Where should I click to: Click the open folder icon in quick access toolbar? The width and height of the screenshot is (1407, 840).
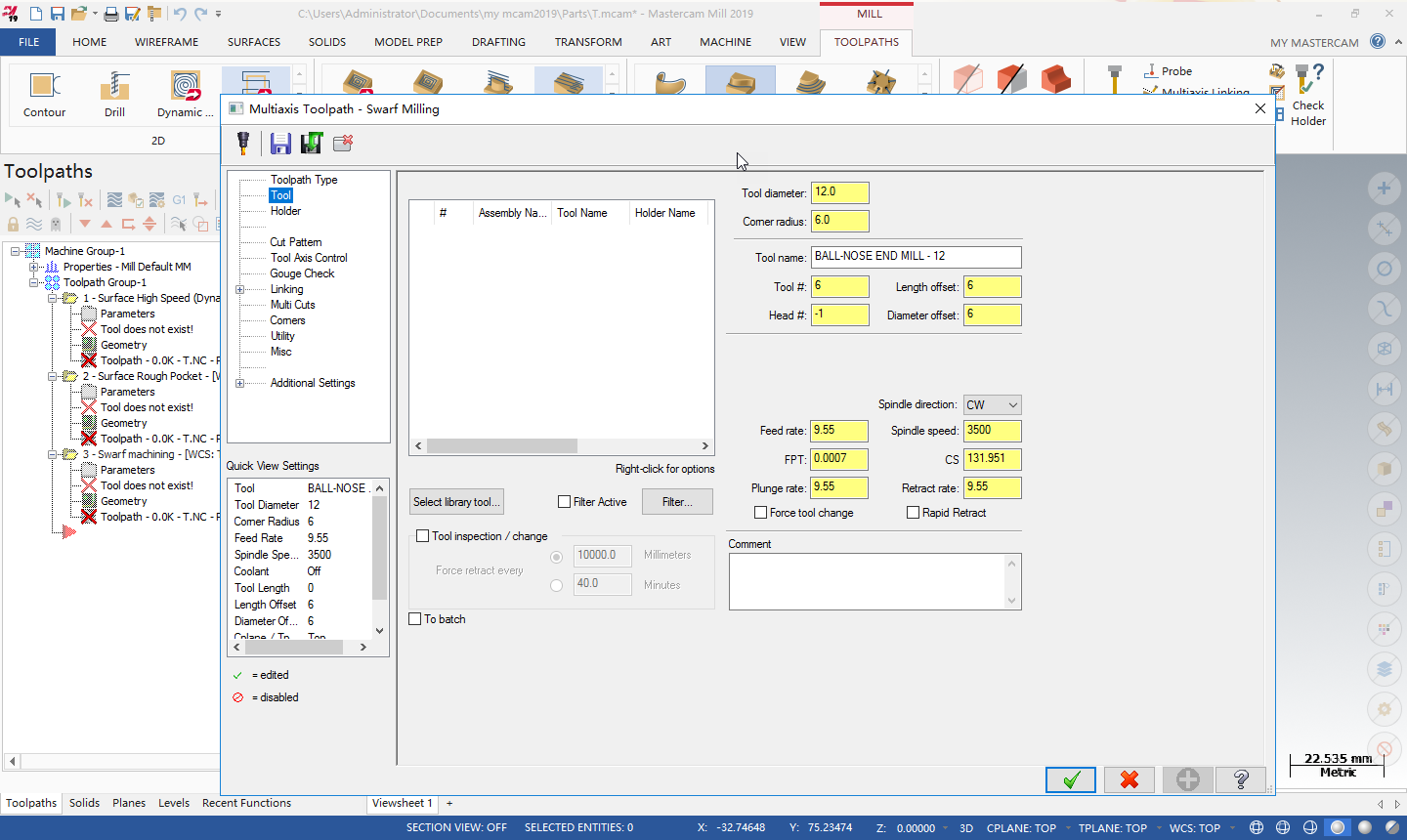pyautogui.click(x=79, y=14)
